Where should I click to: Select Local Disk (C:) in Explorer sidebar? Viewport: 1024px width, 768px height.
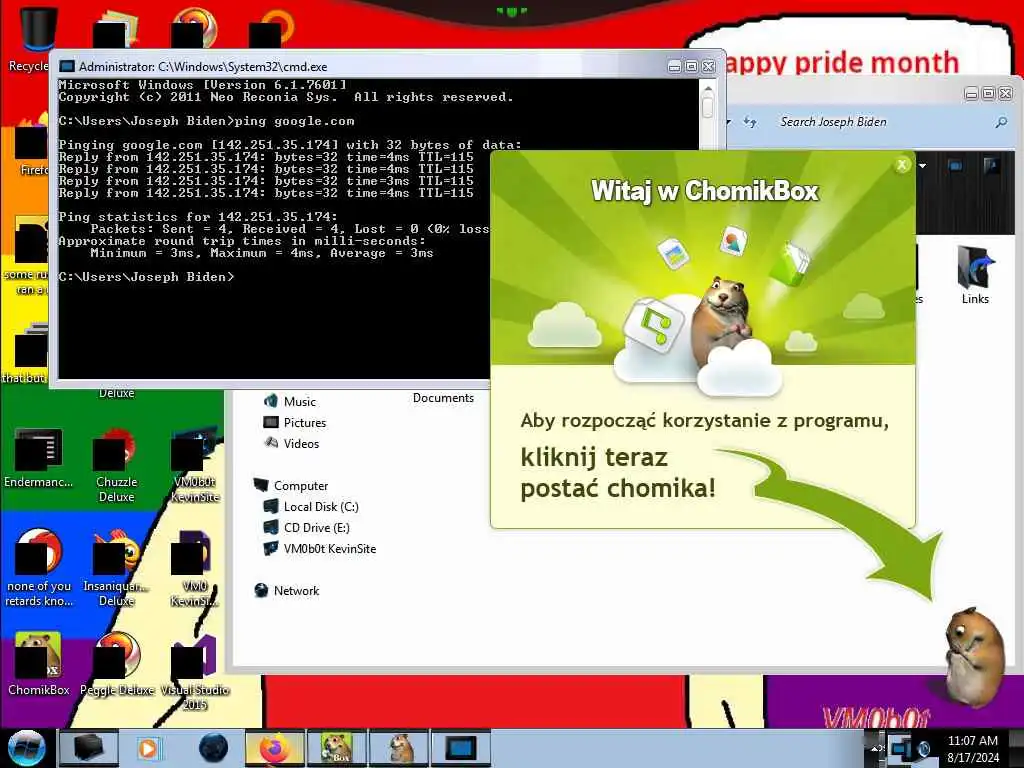tap(311, 506)
